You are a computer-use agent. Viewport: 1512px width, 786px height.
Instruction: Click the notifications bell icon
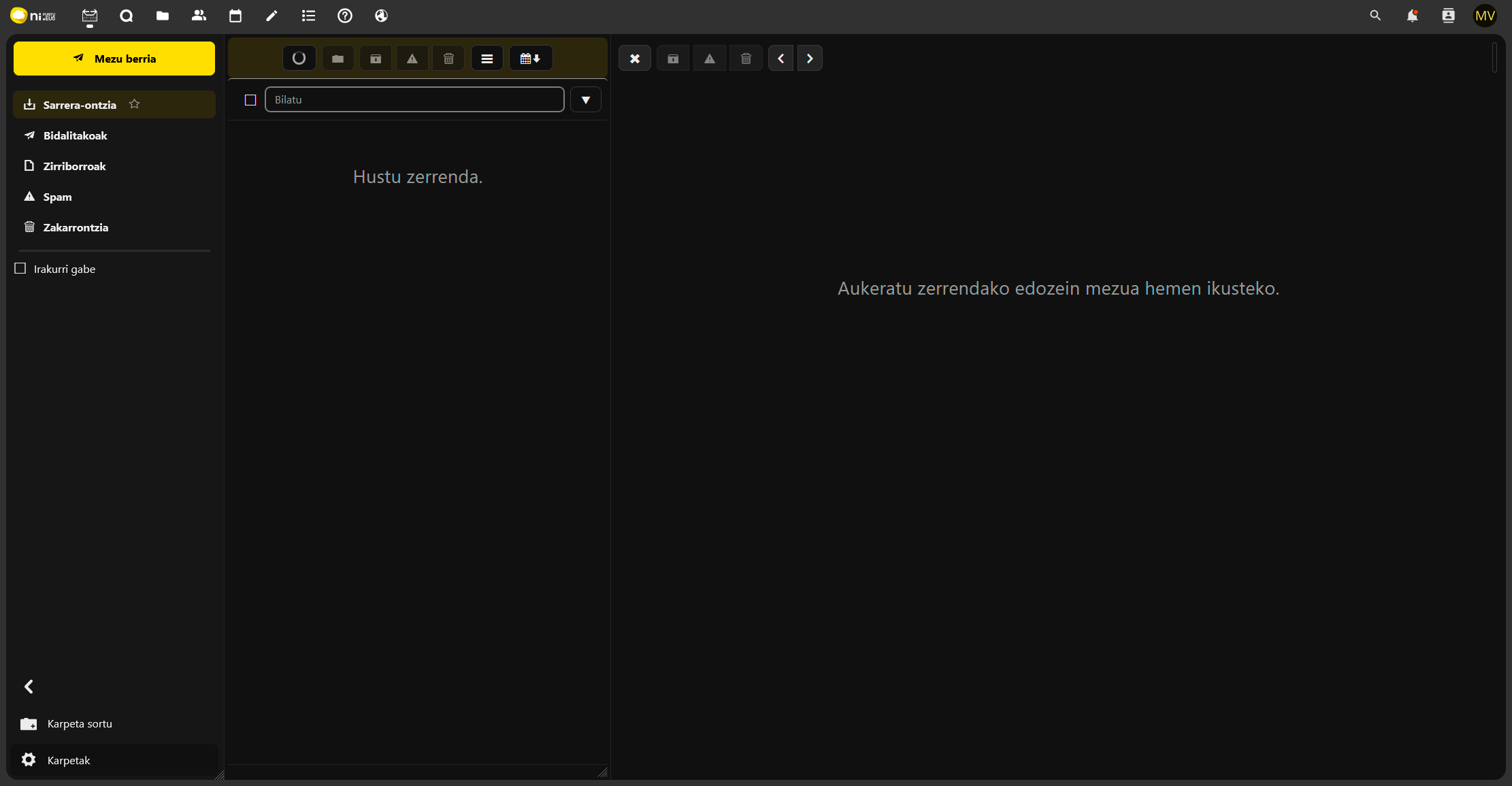point(1412,16)
